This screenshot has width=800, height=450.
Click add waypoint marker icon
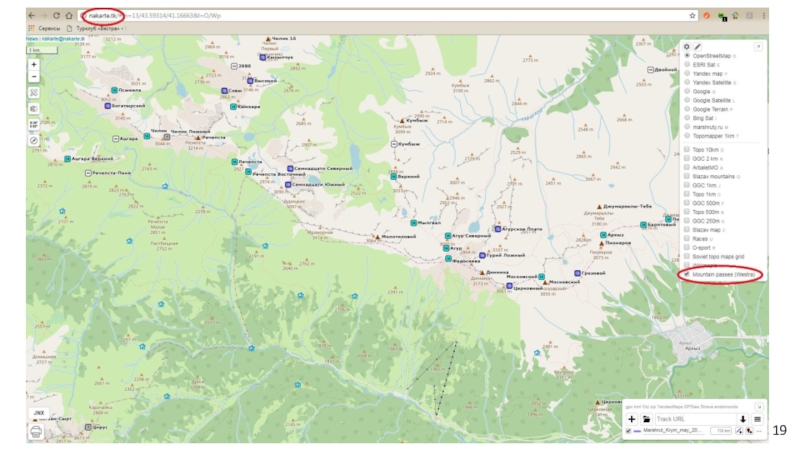pyautogui.click(x=749, y=431)
